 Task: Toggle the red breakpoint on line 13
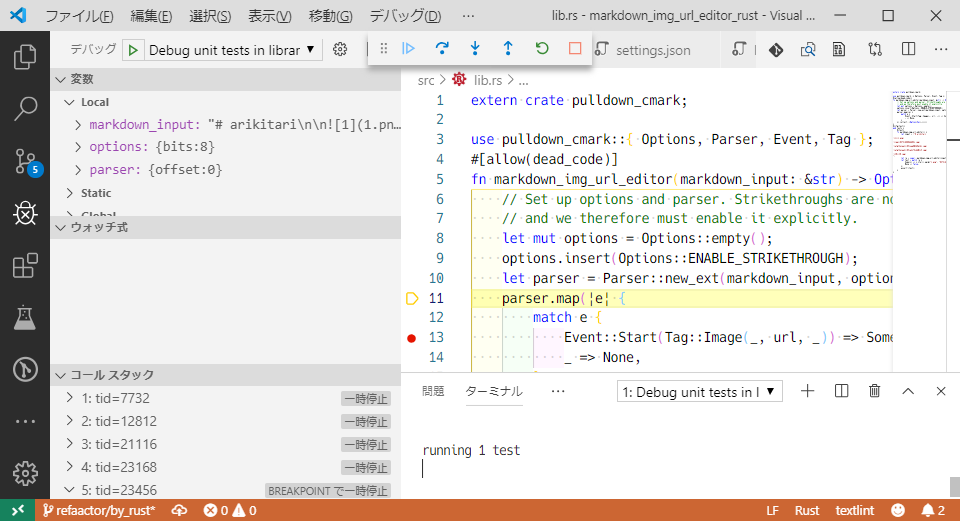point(411,338)
